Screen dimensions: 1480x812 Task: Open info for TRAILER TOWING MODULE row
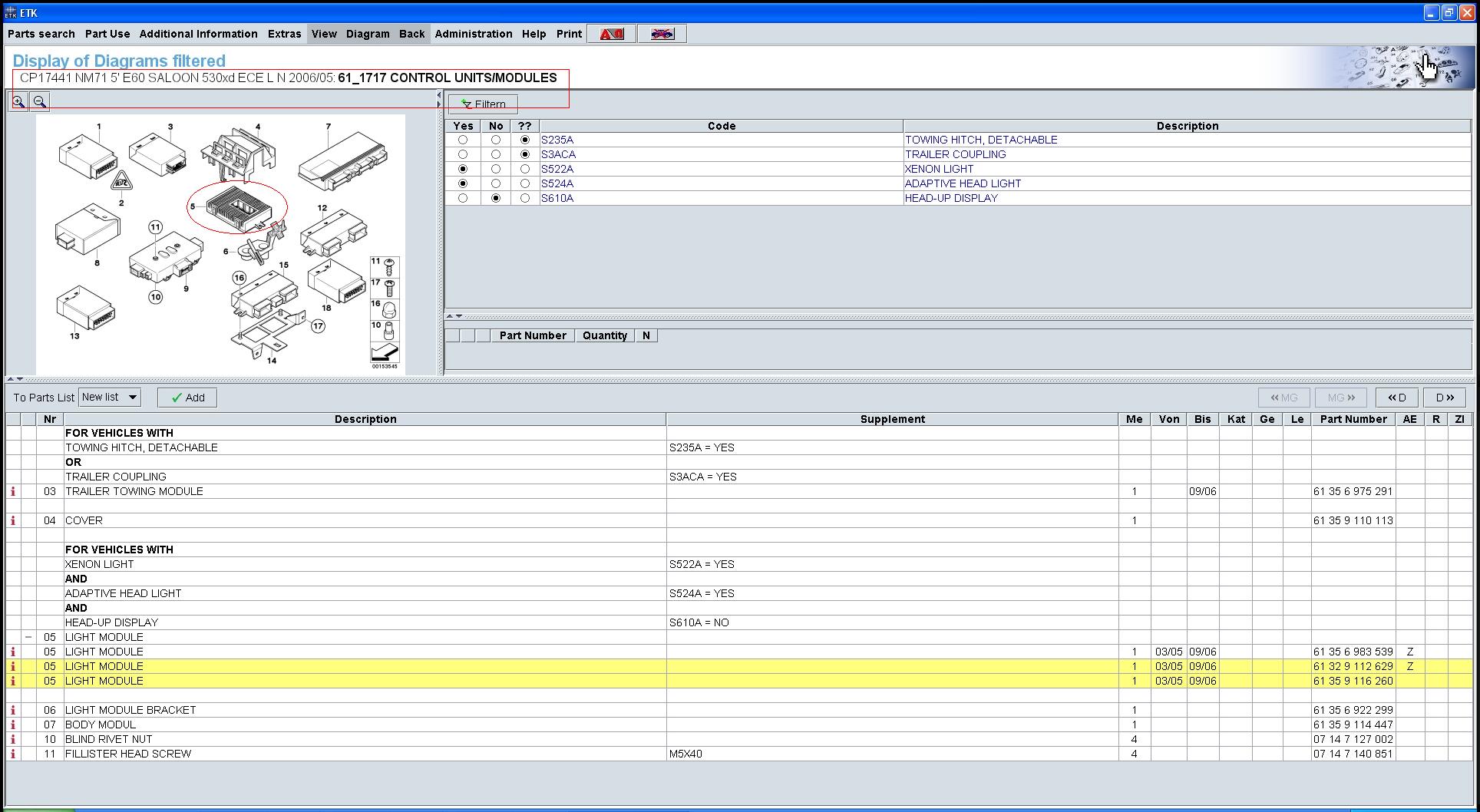tap(13, 491)
